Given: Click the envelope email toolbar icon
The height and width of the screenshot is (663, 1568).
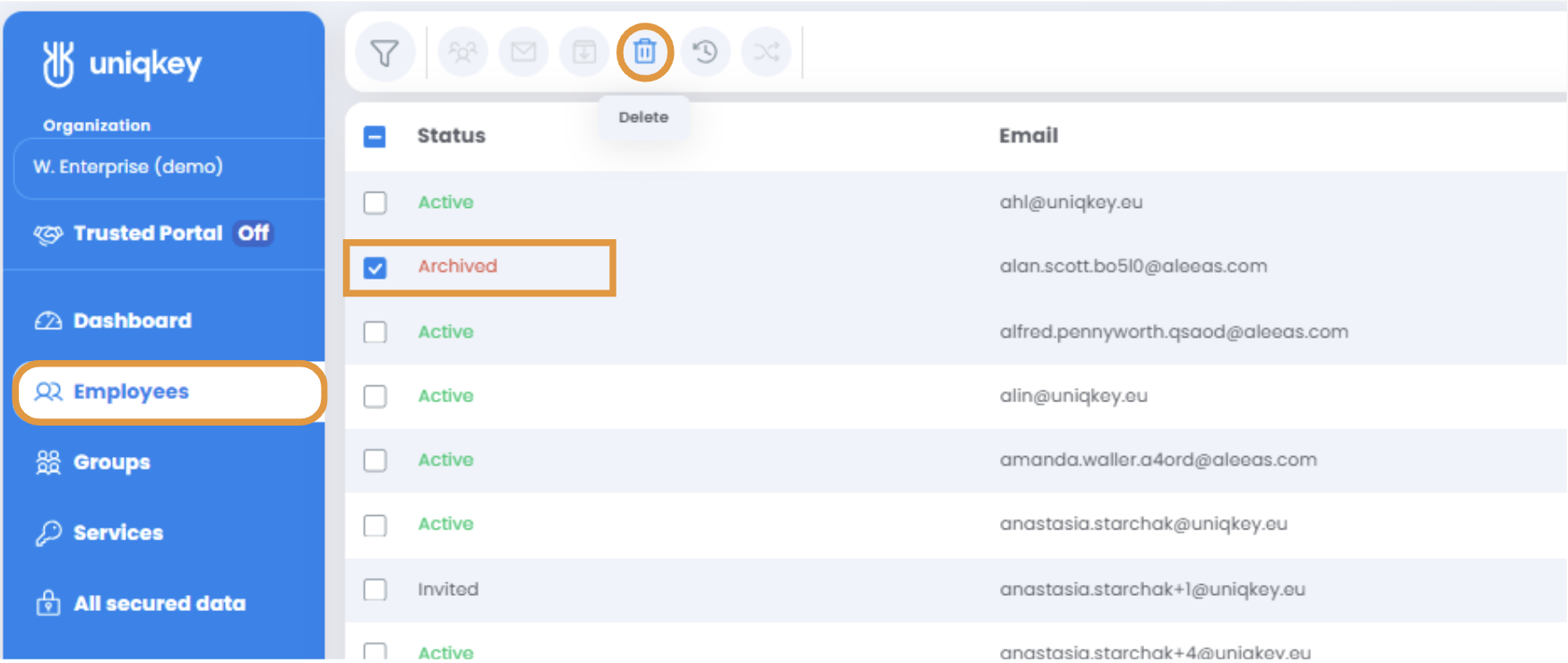Looking at the screenshot, I should [x=523, y=53].
